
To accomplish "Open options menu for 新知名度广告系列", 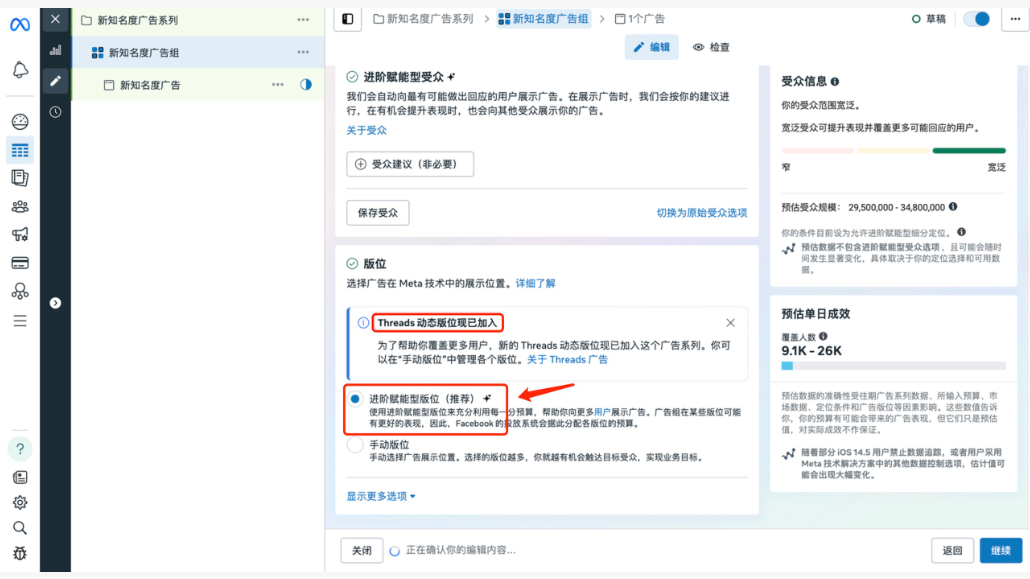I will click(x=303, y=20).
